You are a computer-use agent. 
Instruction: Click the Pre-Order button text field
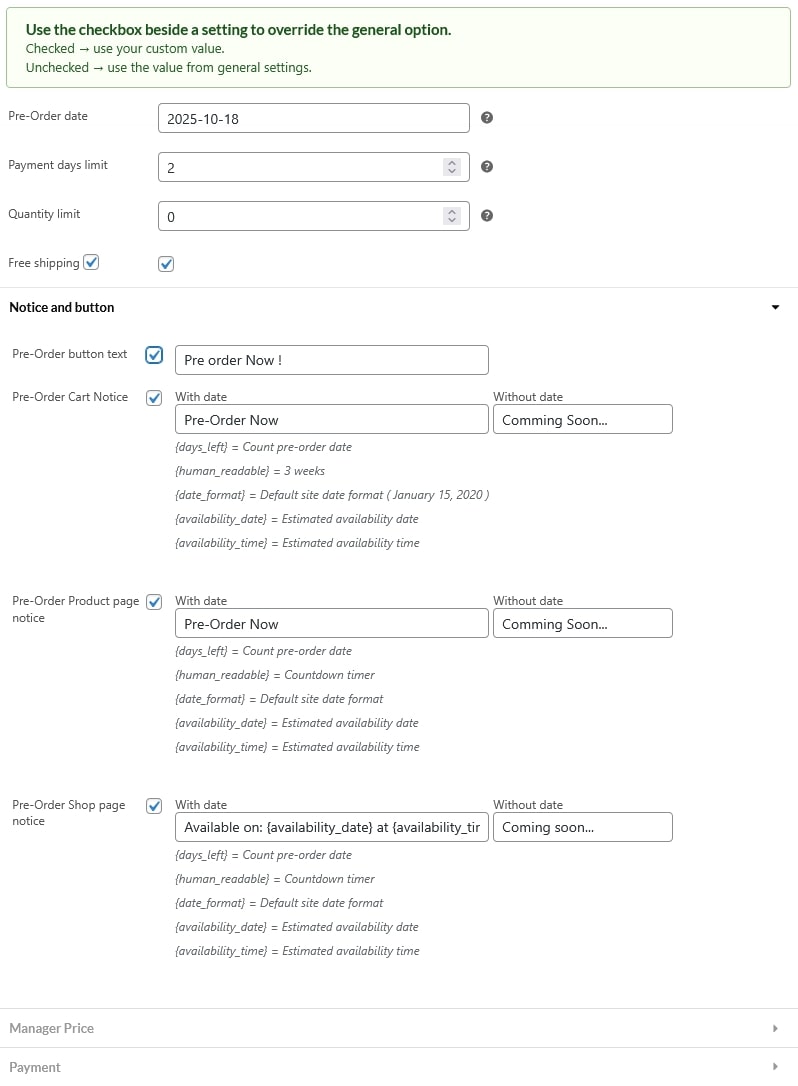click(331, 360)
